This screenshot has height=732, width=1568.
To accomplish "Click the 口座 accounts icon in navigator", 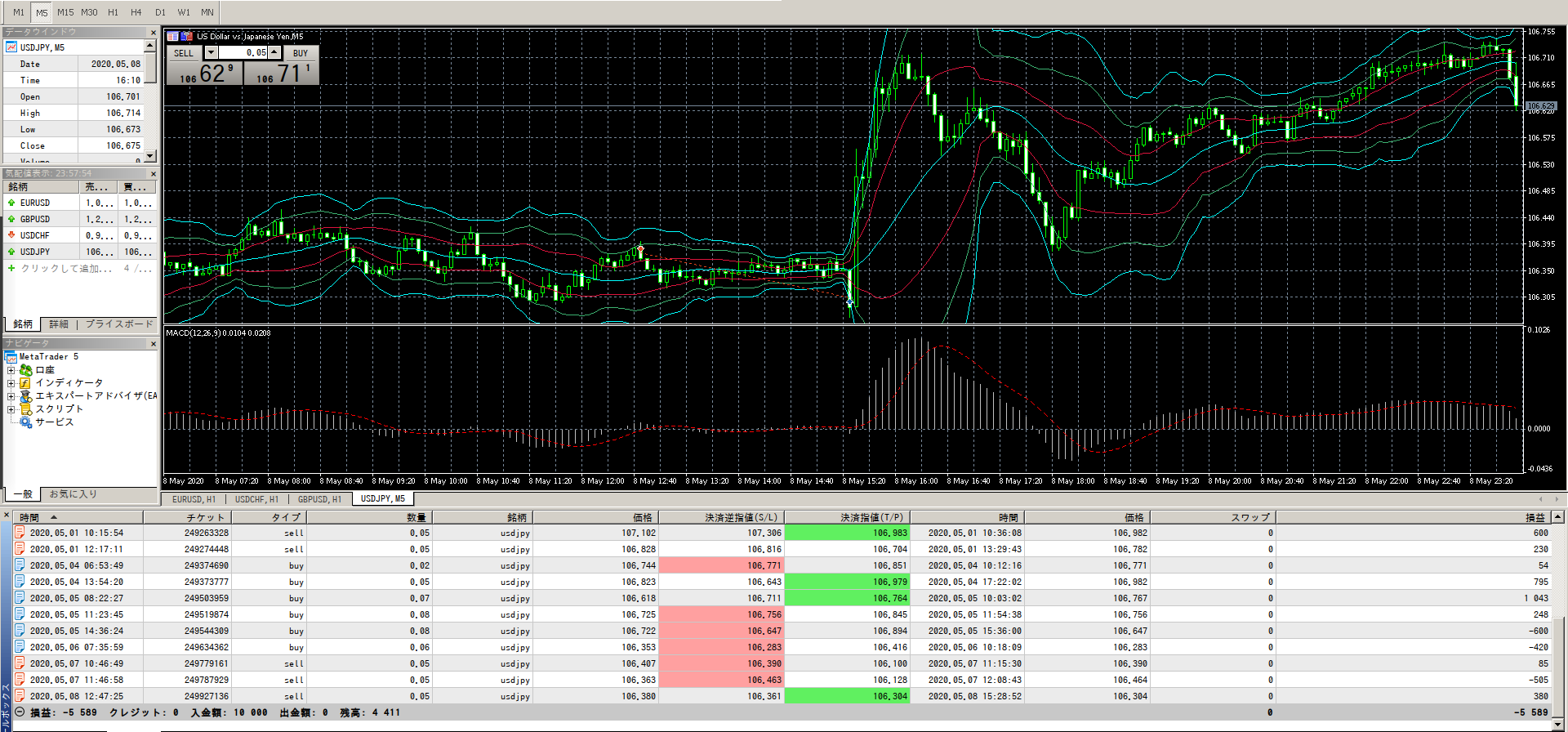I will (x=26, y=370).
